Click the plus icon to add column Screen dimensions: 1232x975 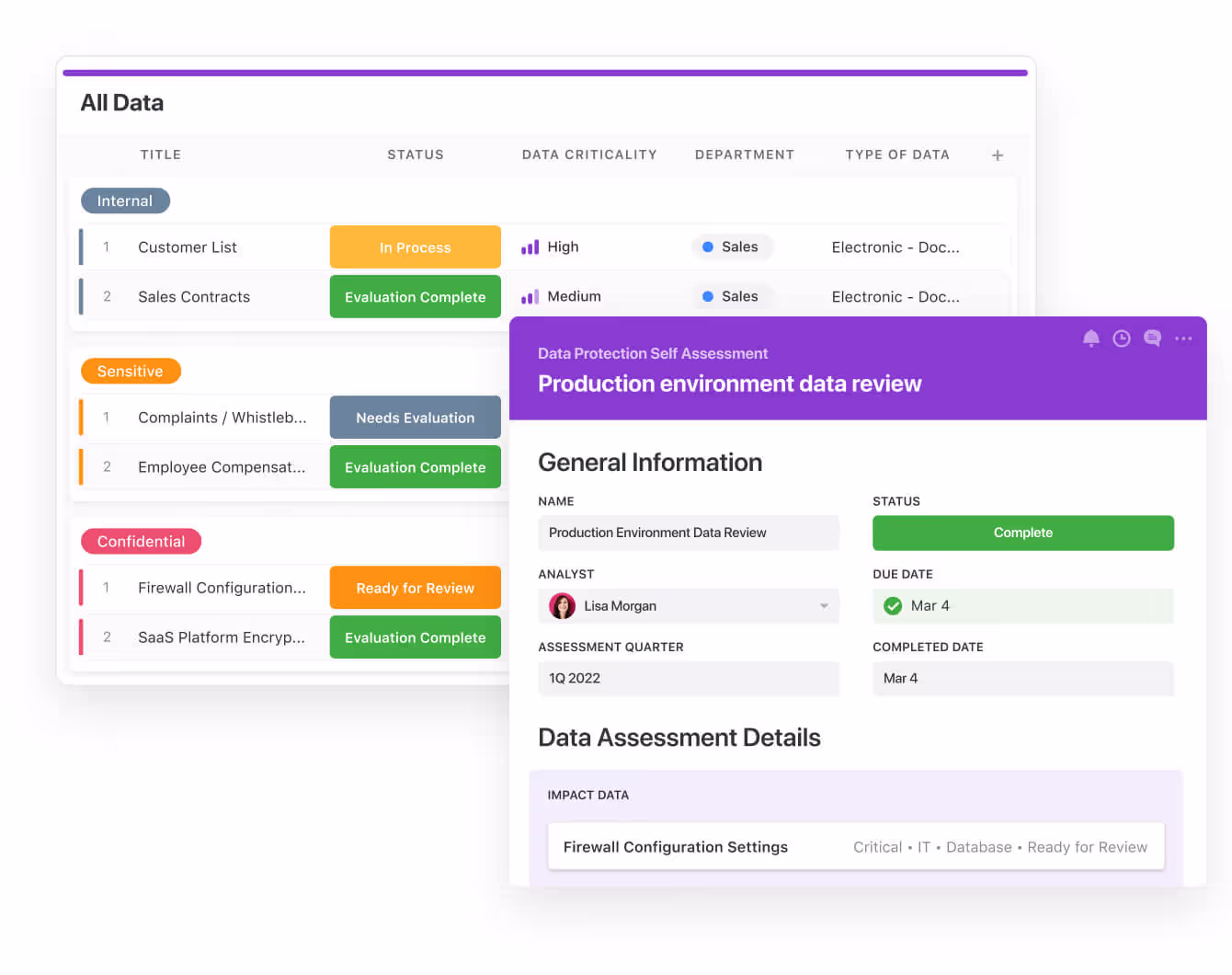point(998,155)
